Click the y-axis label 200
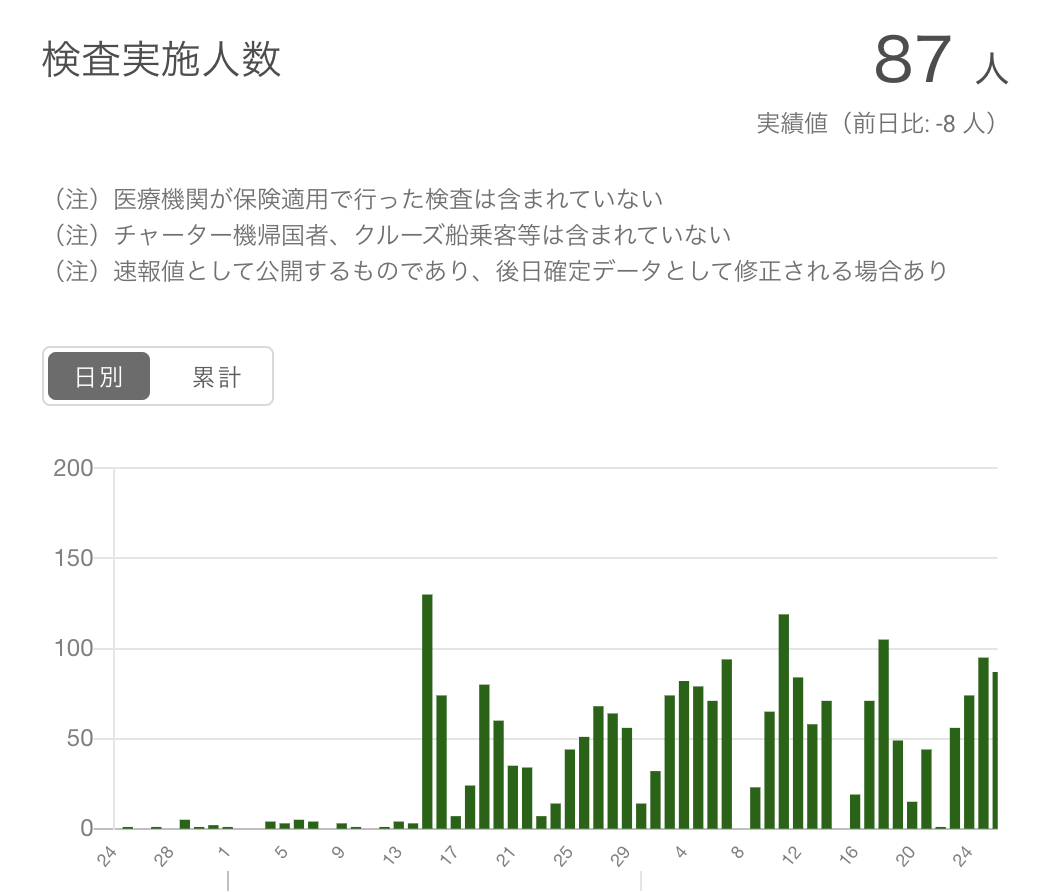This screenshot has height=892, width=1054. 73,468
